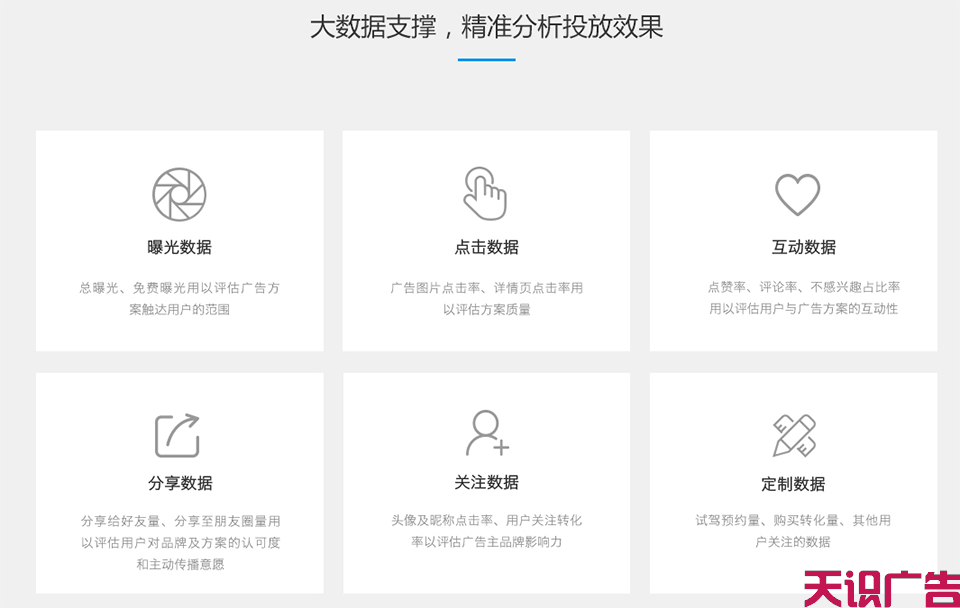Click the add-user icon above 关注数据
The width and height of the screenshot is (960, 608).
(x=487, y=433)
